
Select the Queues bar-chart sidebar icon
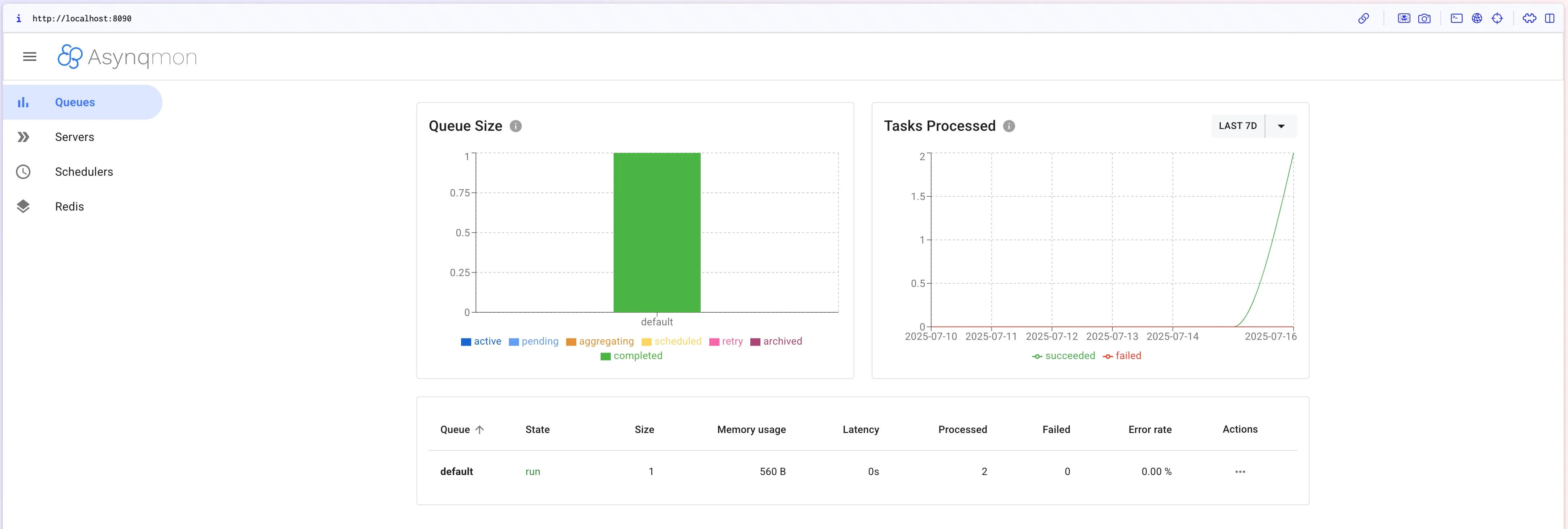click(23, 102)
